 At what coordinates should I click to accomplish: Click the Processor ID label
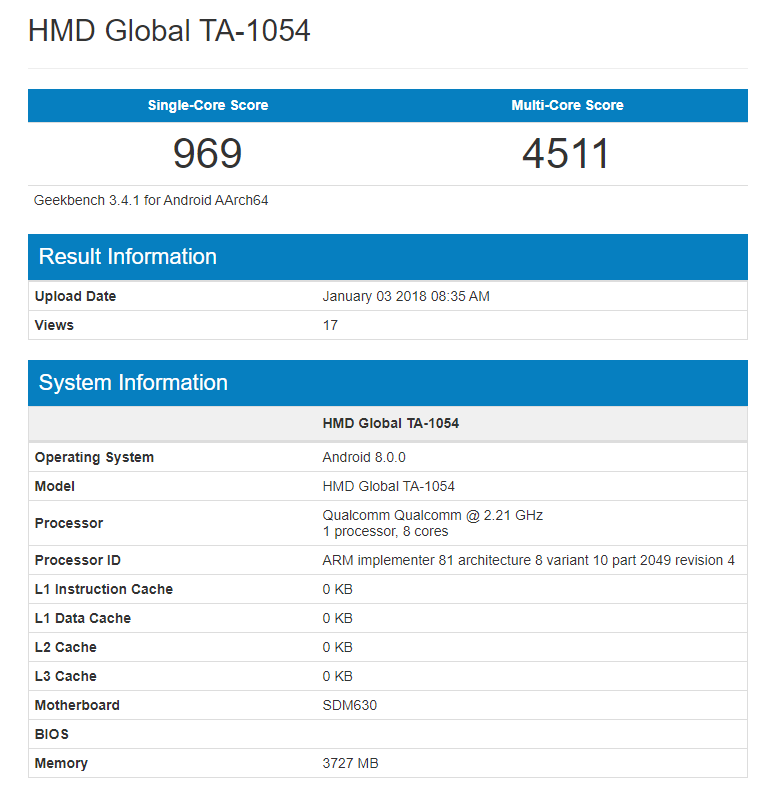(x=77, y=560)
